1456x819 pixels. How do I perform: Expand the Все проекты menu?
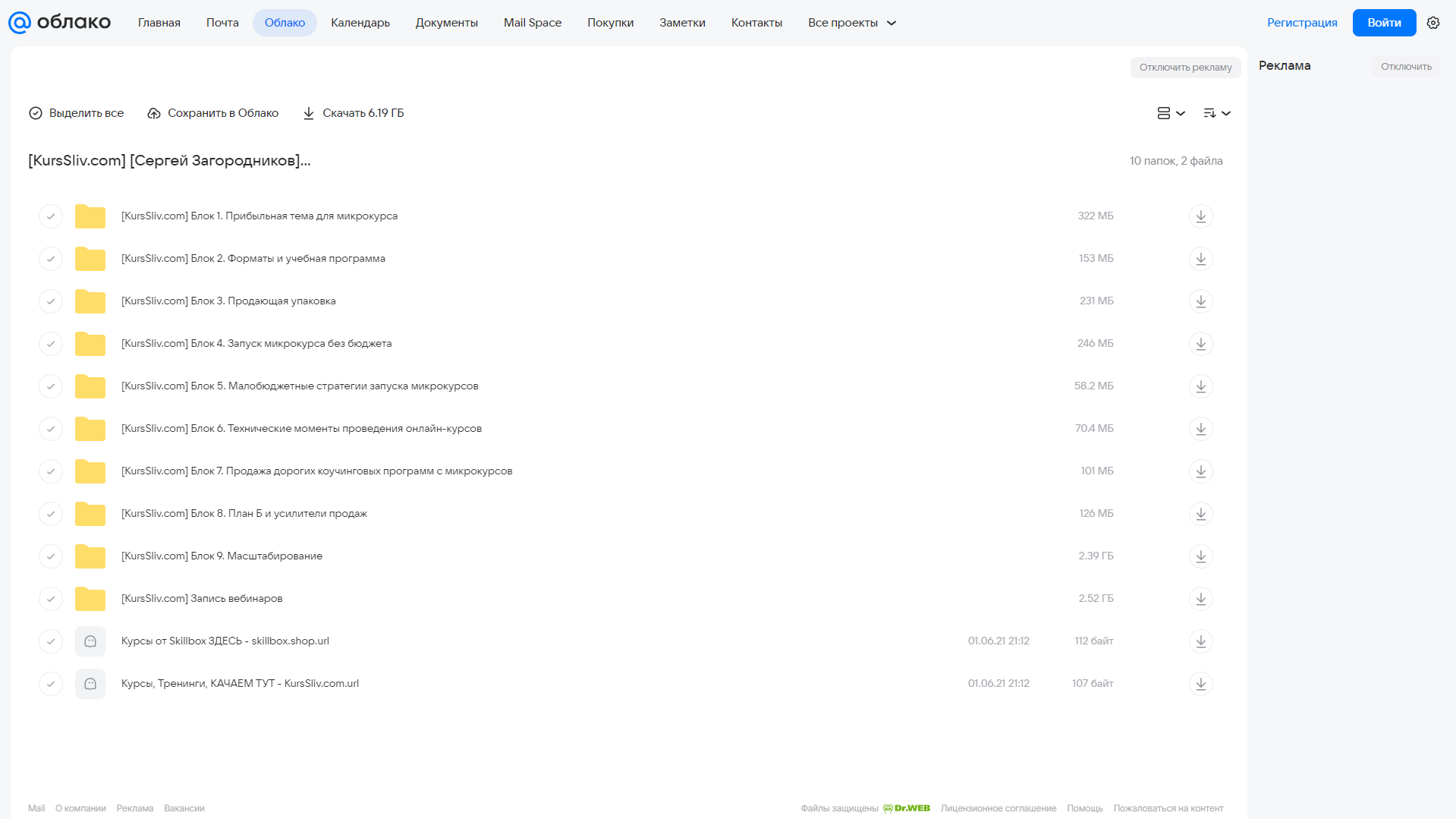[x=851, y=23]
